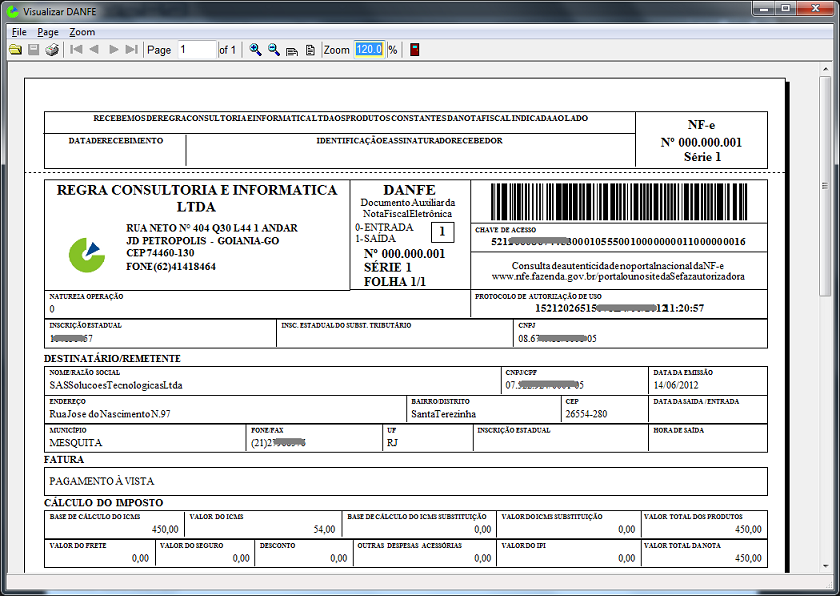This screenshot has width=840, height=596.
Task: Fit page width icon in toolbar
Action: [x=292, y=50]
